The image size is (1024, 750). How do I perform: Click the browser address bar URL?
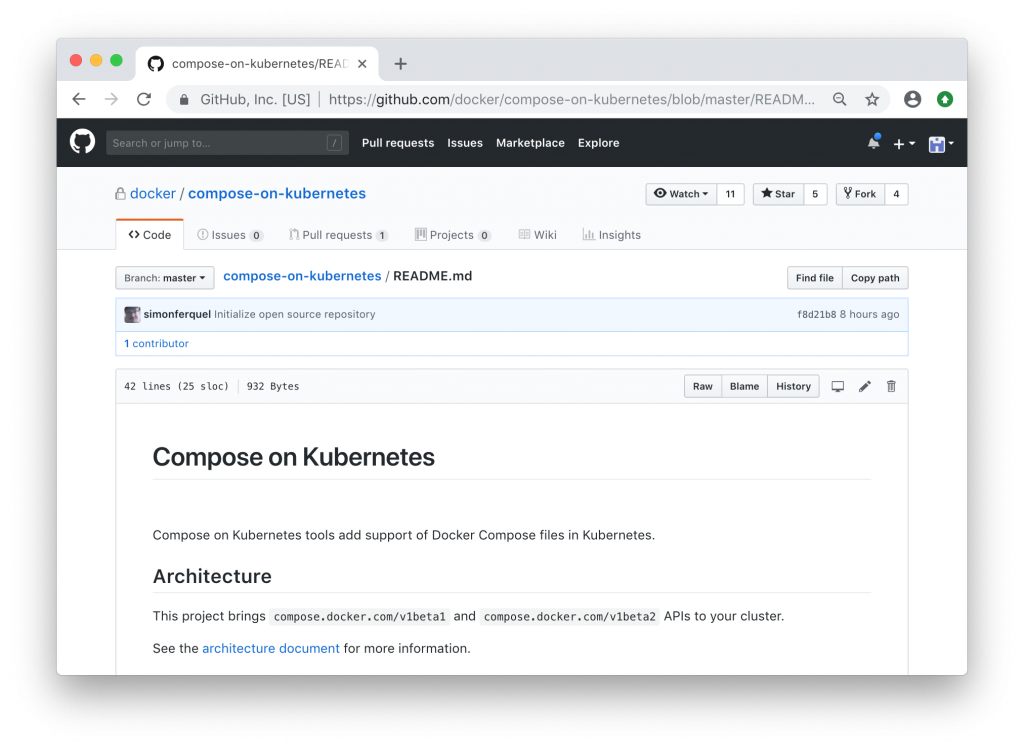(571, 99)
